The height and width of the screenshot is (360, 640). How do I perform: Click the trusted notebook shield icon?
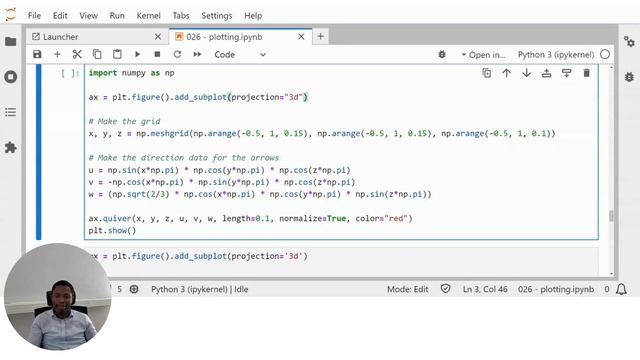coord(446,289)
